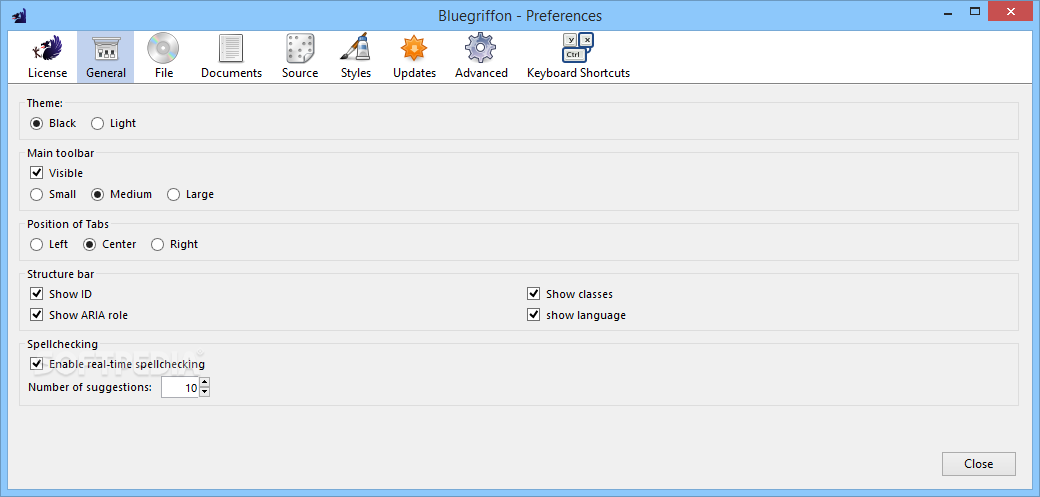
Task: Switch to the Documents tab label
Action: 231,73
